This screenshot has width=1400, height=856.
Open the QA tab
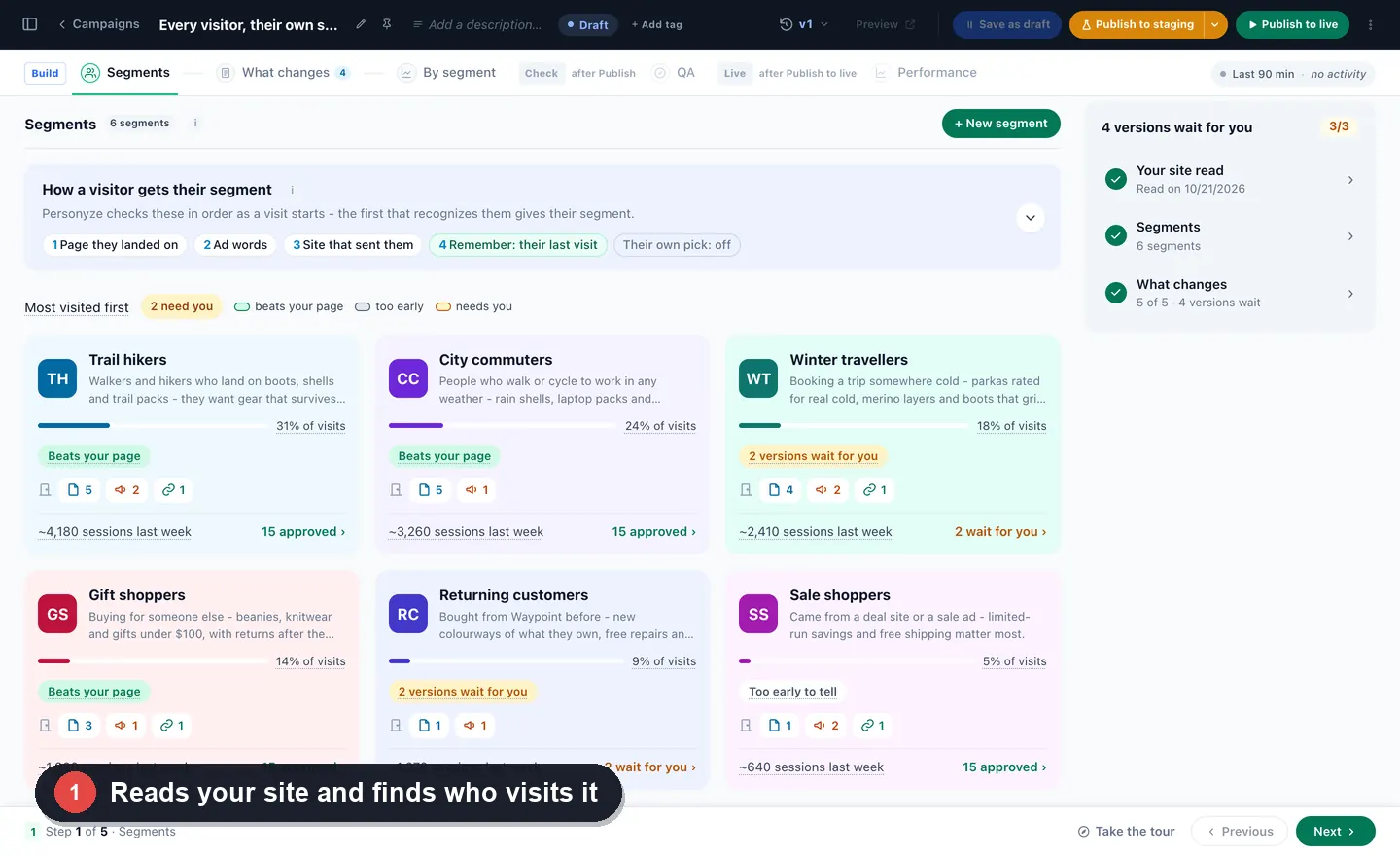(x=675, y=73)
